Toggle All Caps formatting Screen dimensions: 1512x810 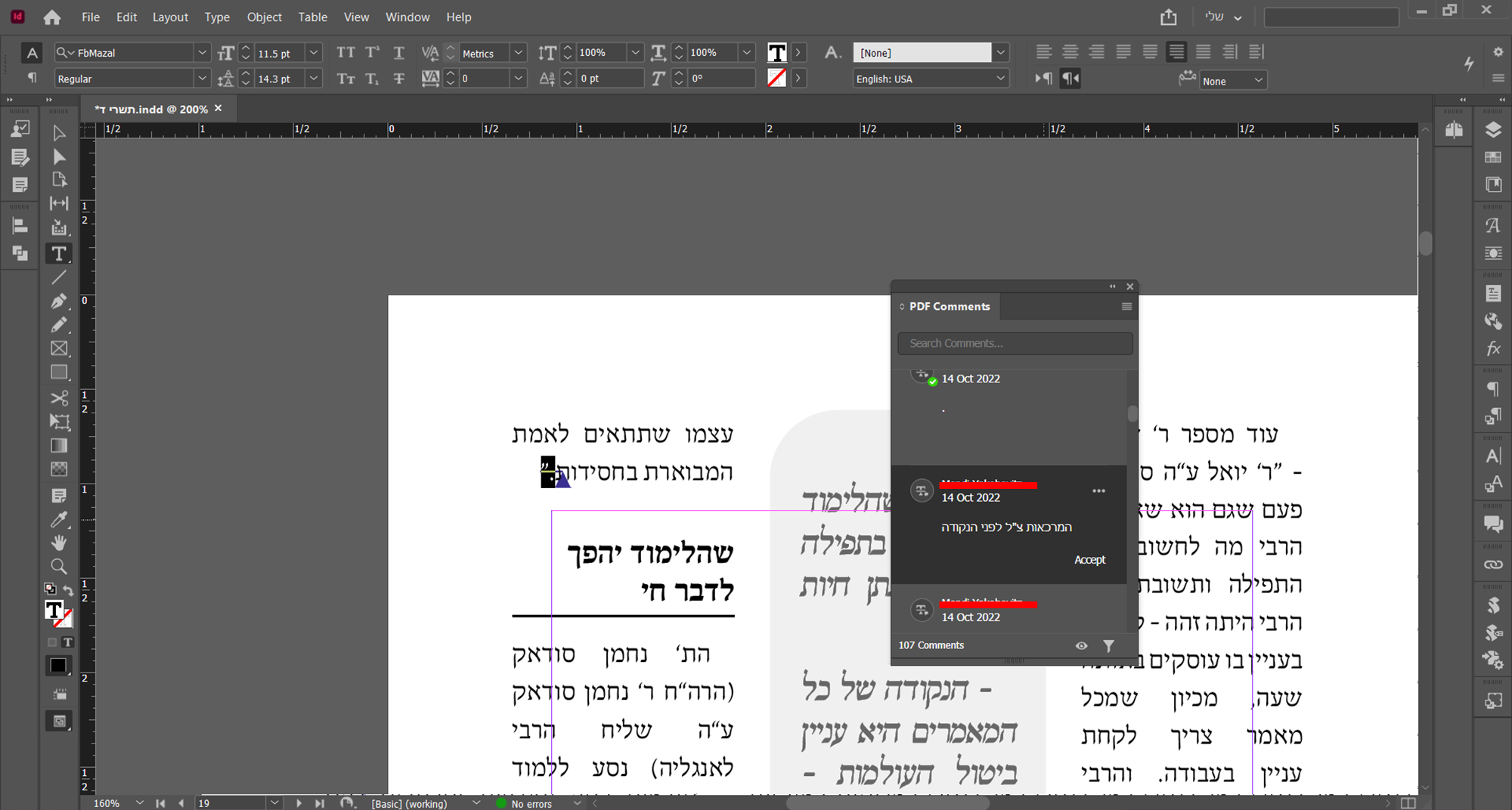coord(345,52)
